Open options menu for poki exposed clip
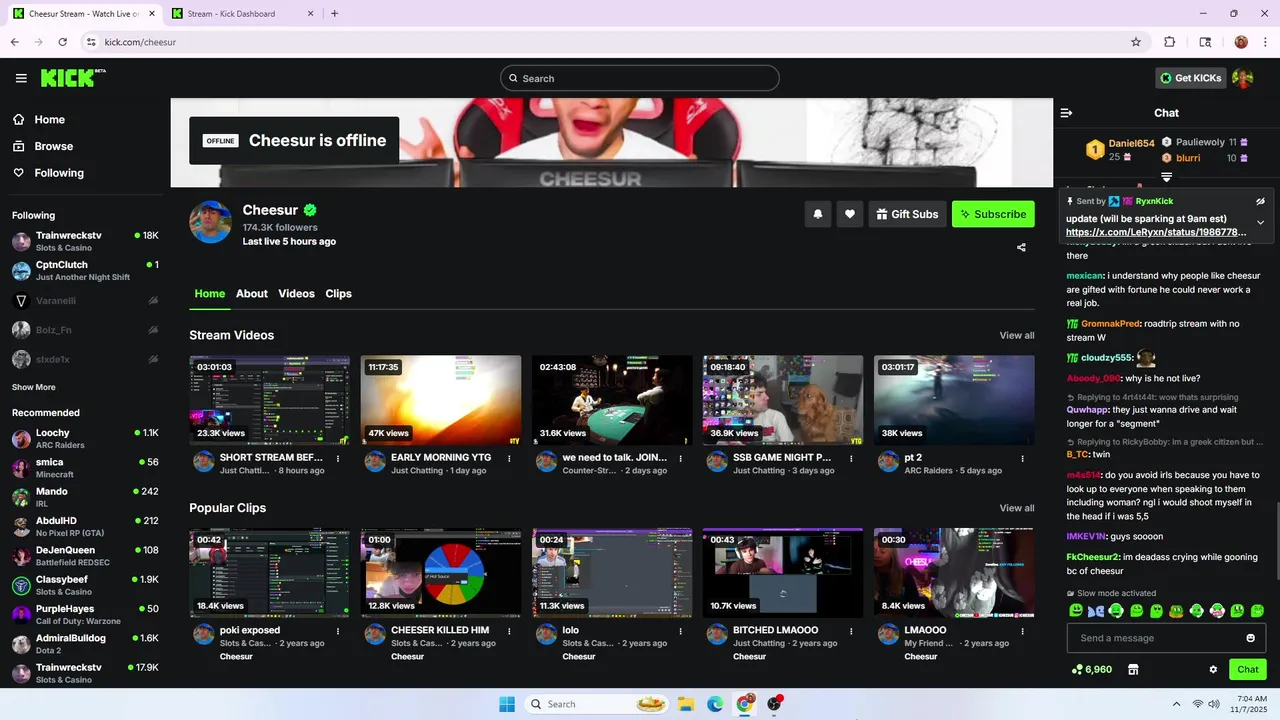The width and height of the screenshot is (1280, 720). [338, 632]
